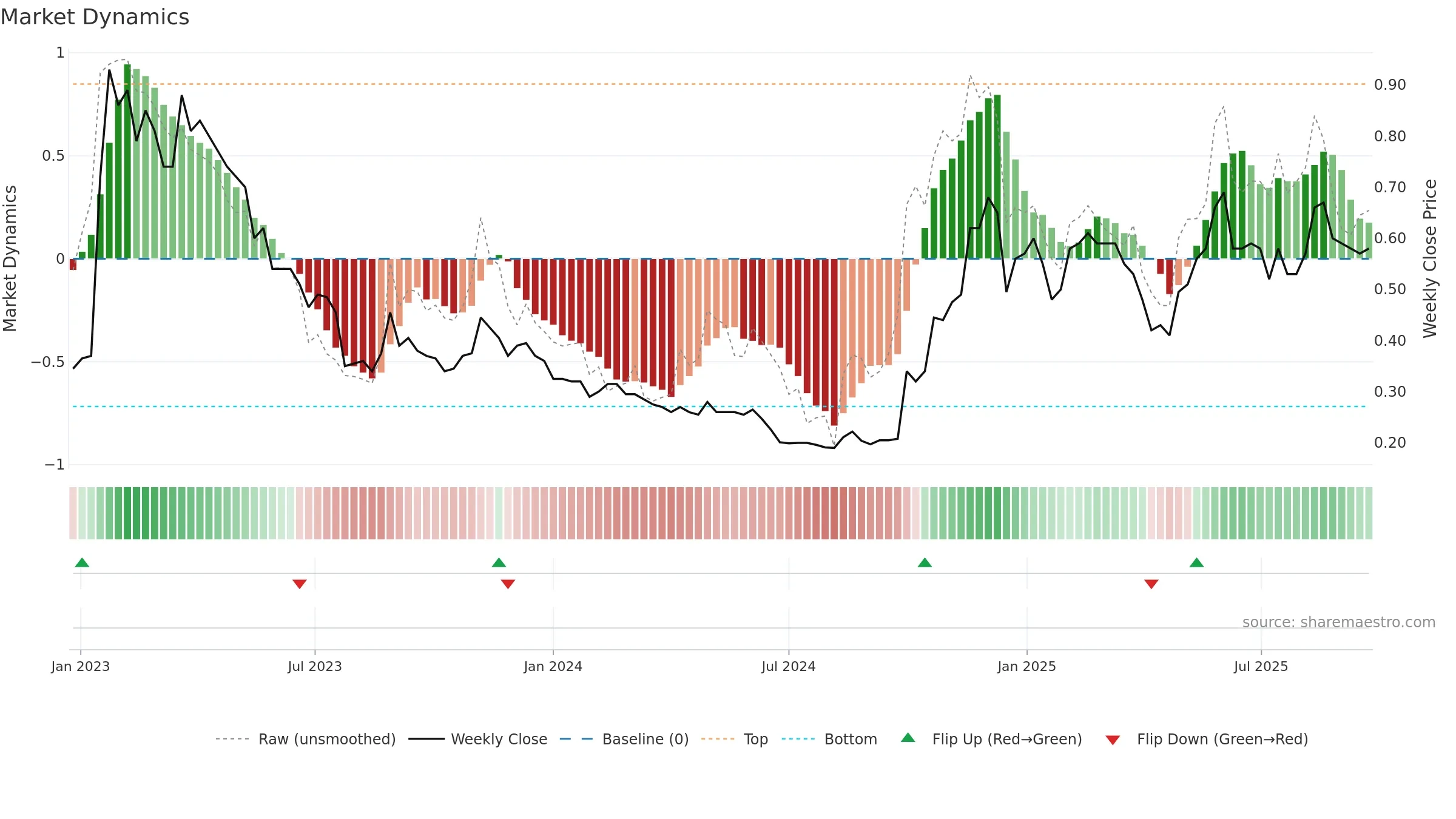Image resolution: width=1456 pixels, height=819 pixels.
Task: Click the left axis tick label −1
Action: pos(55,465)
